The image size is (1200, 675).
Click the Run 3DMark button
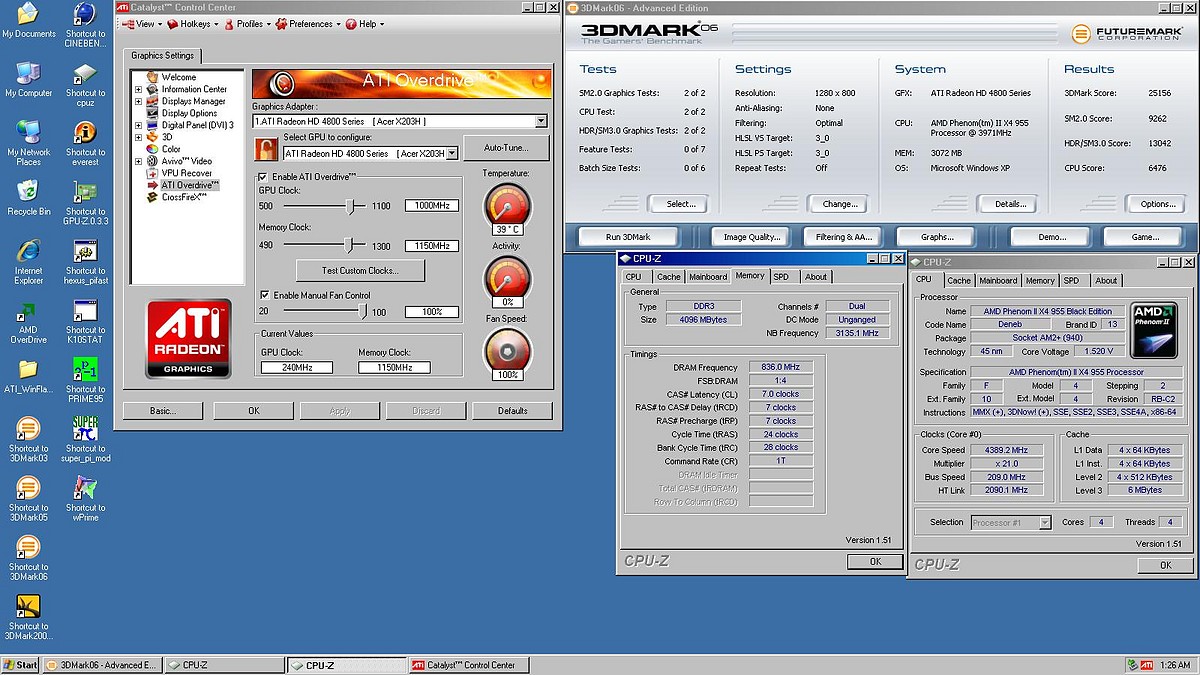[628, 237]
